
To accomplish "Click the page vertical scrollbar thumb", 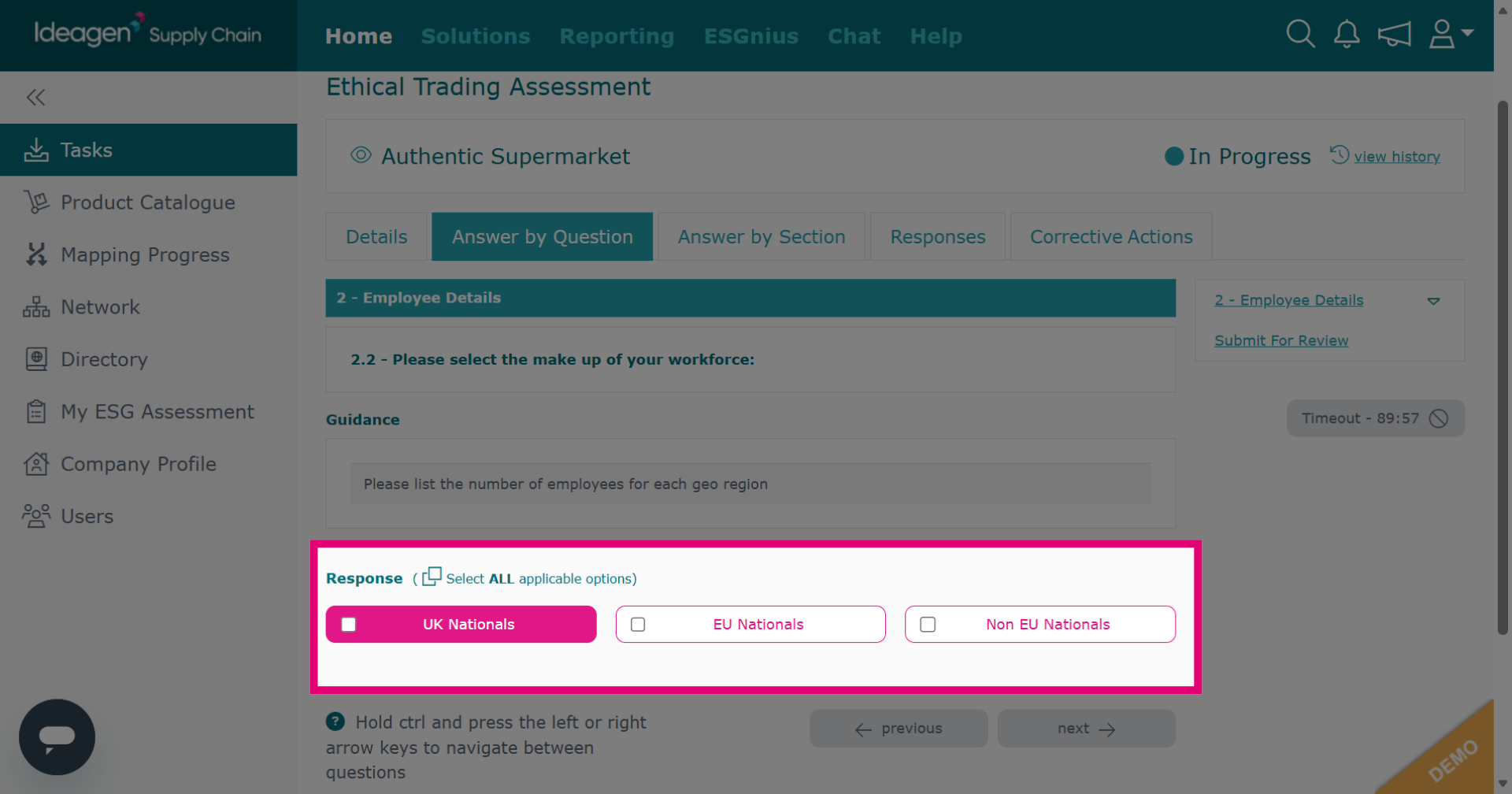I will point(1503,367).
